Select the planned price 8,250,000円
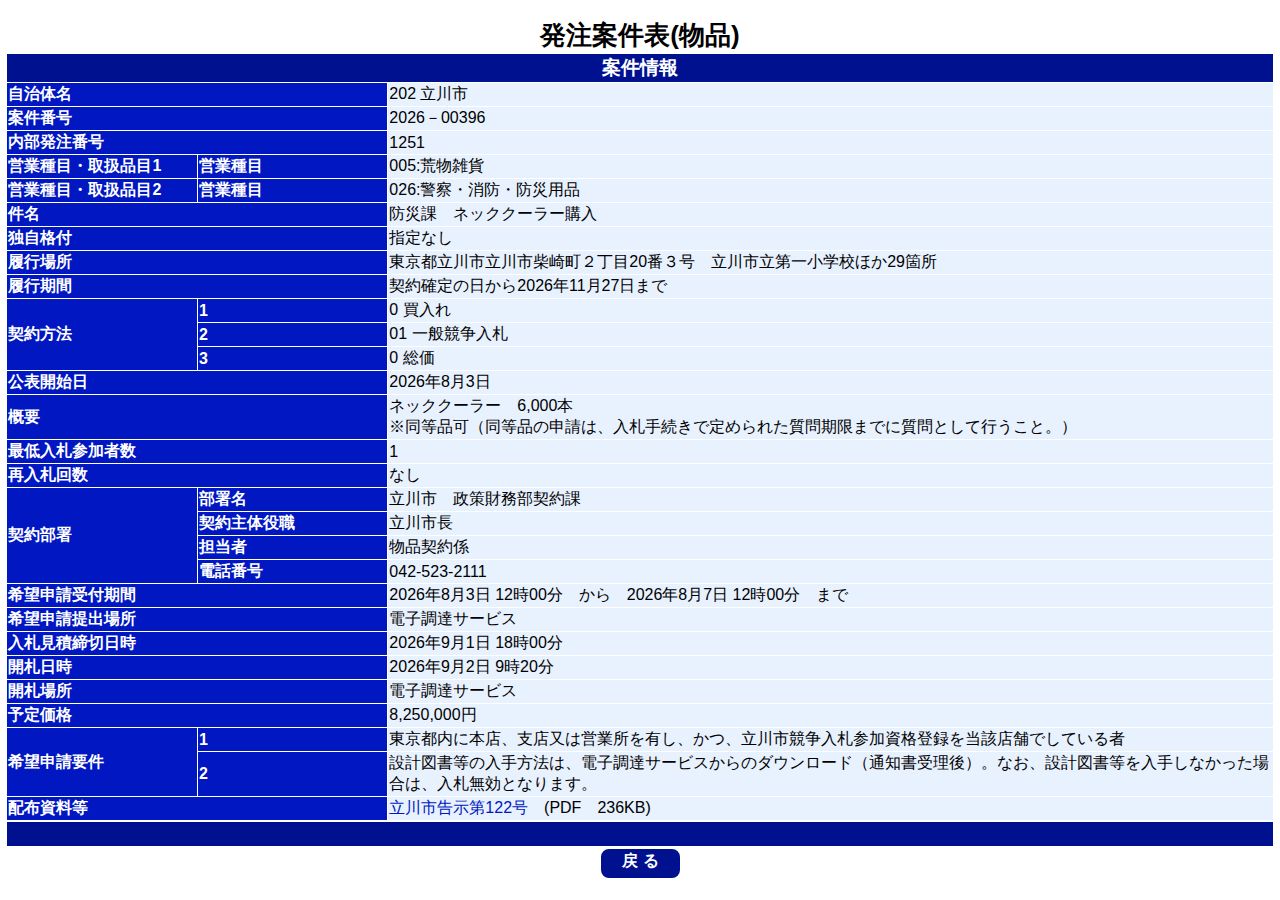Screen dimensions: 1280x900 click(x=433, y=715)
